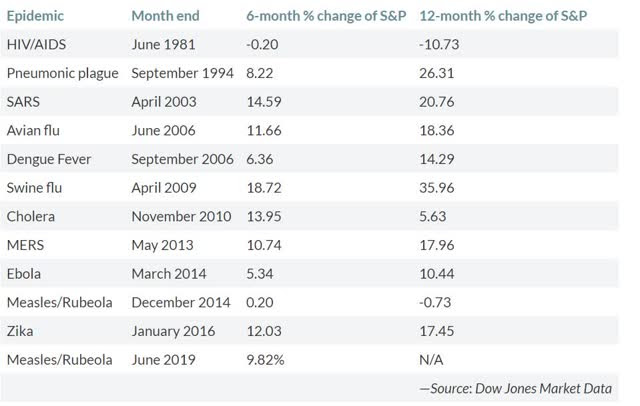Select the June 2019 month cell

click(x=163, y=358)
